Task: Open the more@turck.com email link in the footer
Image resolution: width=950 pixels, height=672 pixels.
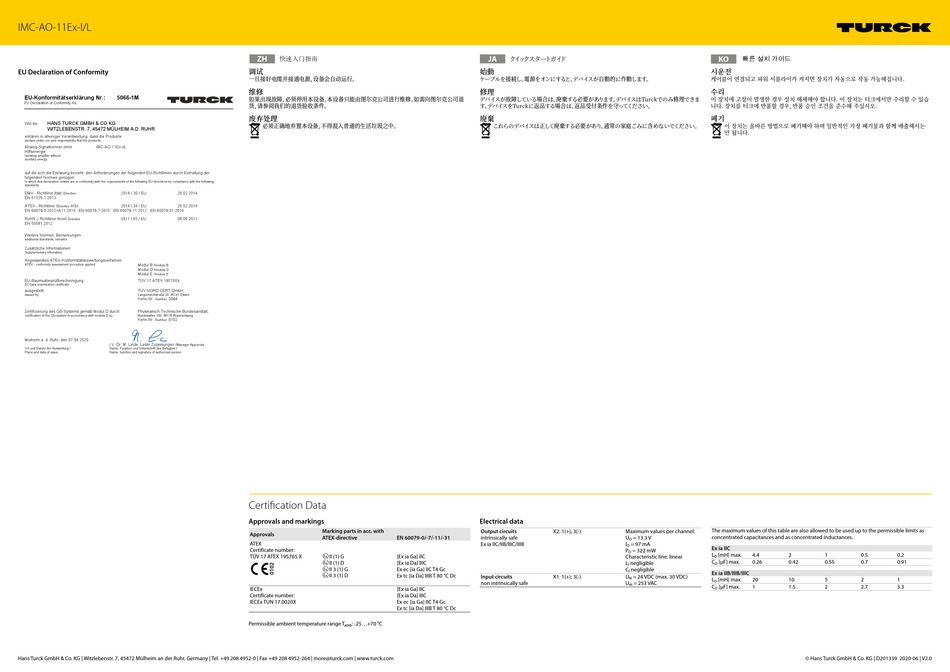Action: tap(333, 658)
